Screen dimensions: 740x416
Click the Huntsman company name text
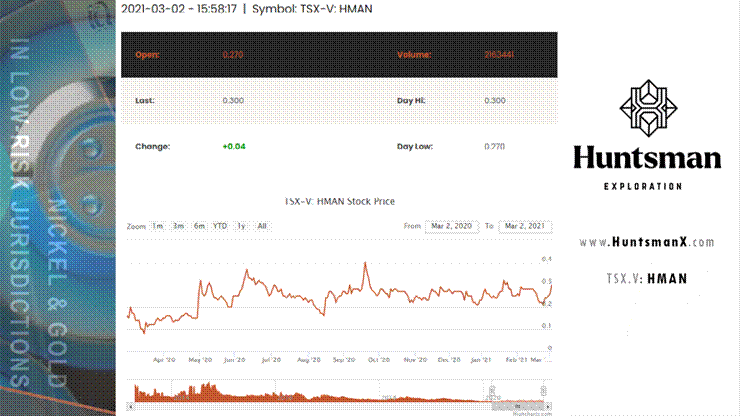pyautogui.click(x=647, y=158)
